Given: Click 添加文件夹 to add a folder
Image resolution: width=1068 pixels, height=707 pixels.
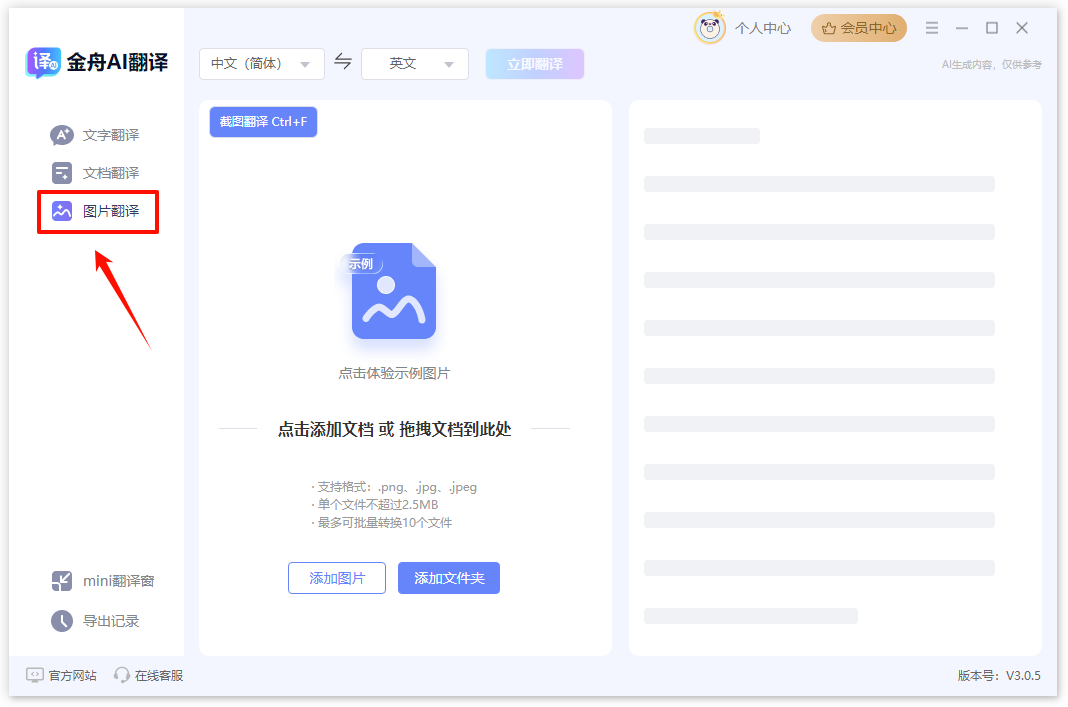Looking at the screenshot, I should [448, 577].
